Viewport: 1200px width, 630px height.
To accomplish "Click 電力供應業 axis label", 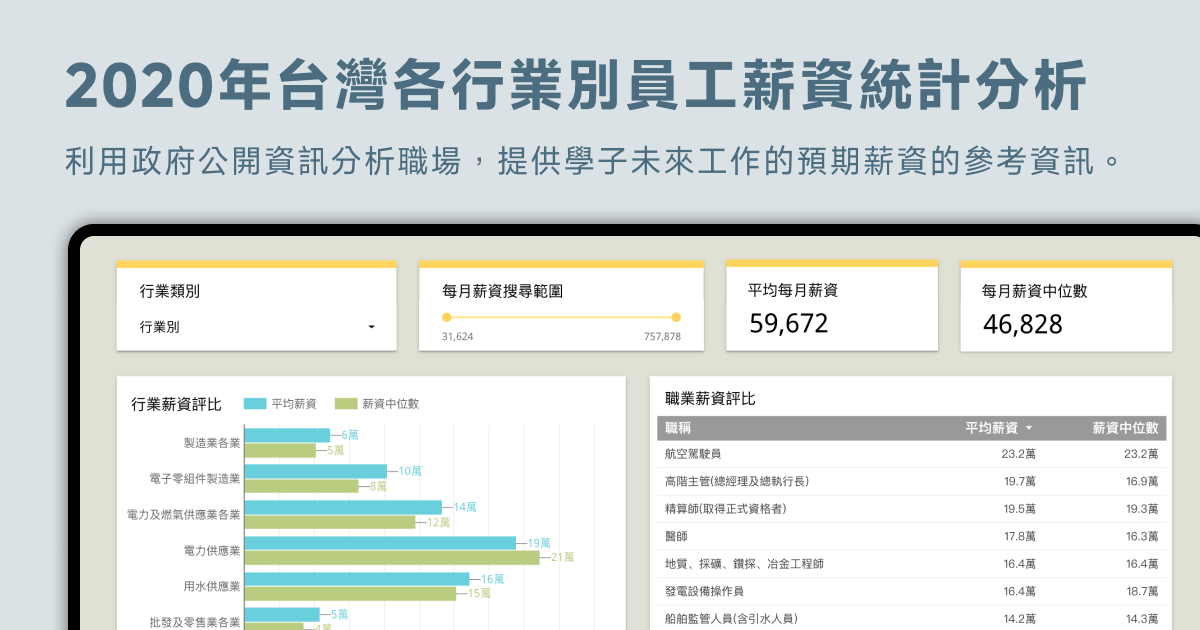I will point(212,551).
